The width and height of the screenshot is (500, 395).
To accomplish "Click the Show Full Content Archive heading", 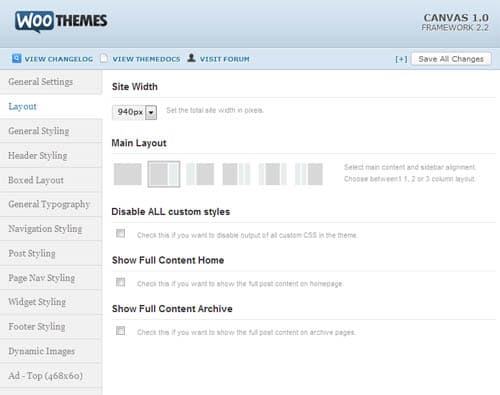I will coord(172,309).
